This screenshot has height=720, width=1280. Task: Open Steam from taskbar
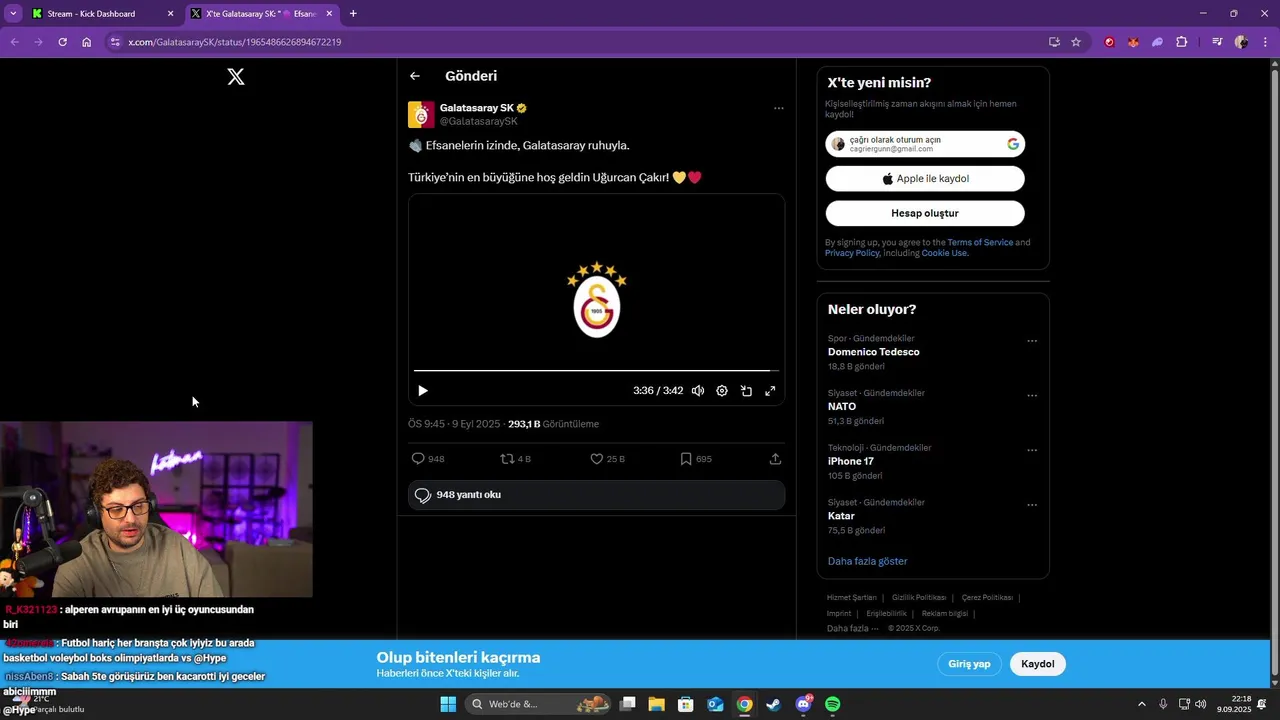(x=773, y=704)
